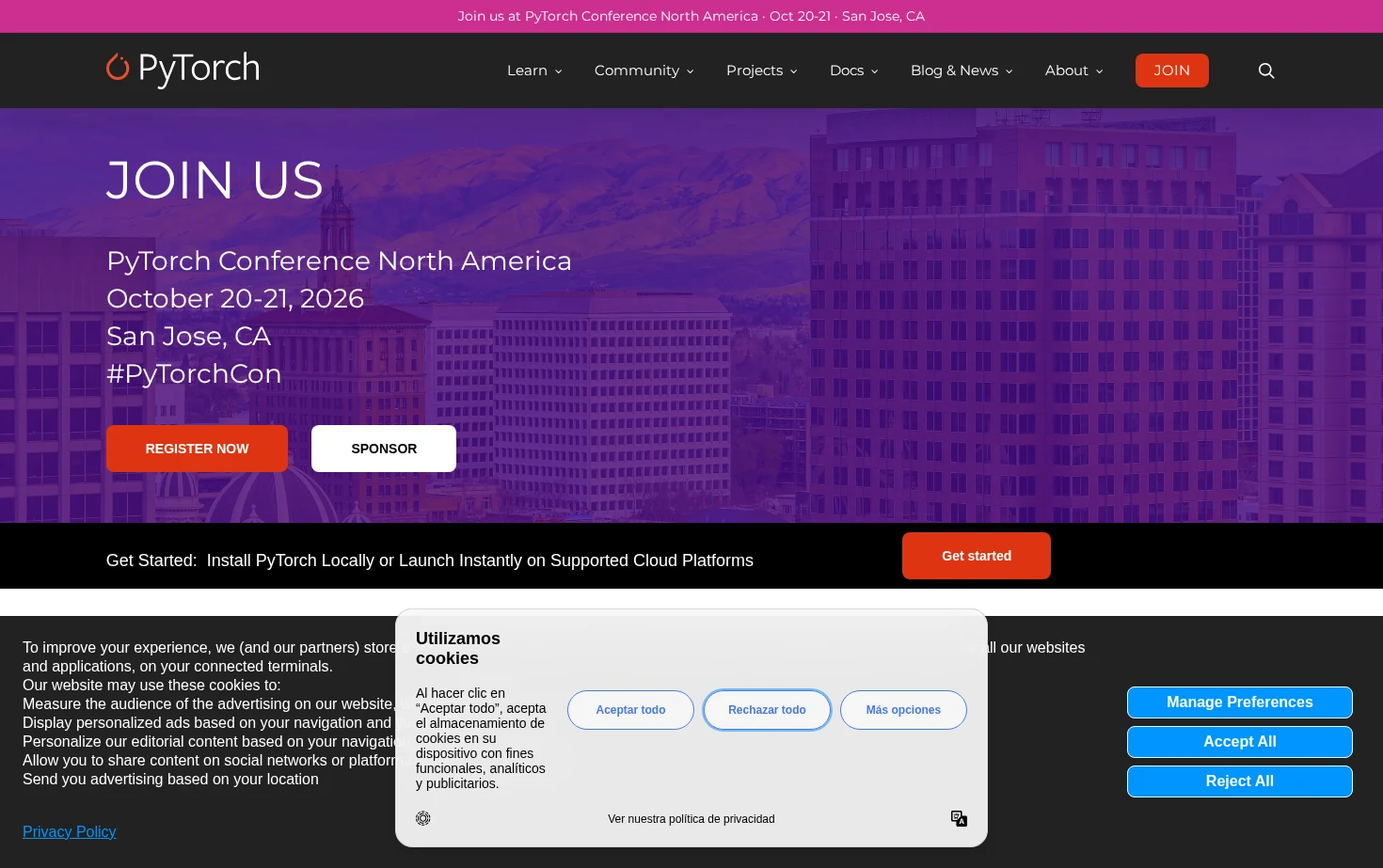Viewport: 1383px width, 868px height.
Task: Click the October 20-21, 2026 date text
Action: [x=235, y=298]
